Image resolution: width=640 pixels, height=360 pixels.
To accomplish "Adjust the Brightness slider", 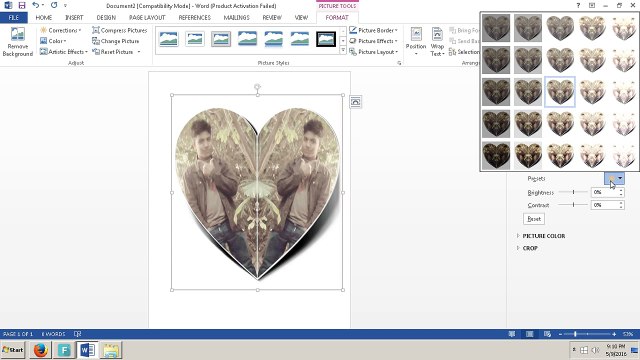I will 573,192.
